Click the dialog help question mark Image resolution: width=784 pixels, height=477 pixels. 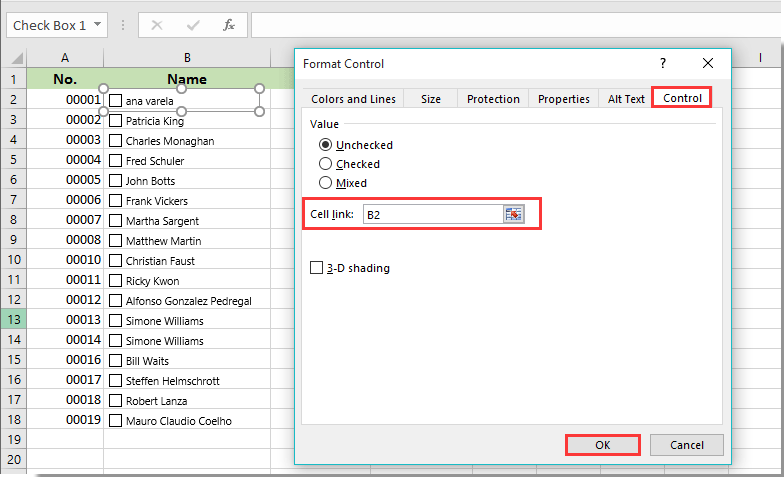(x=662, y=63)
